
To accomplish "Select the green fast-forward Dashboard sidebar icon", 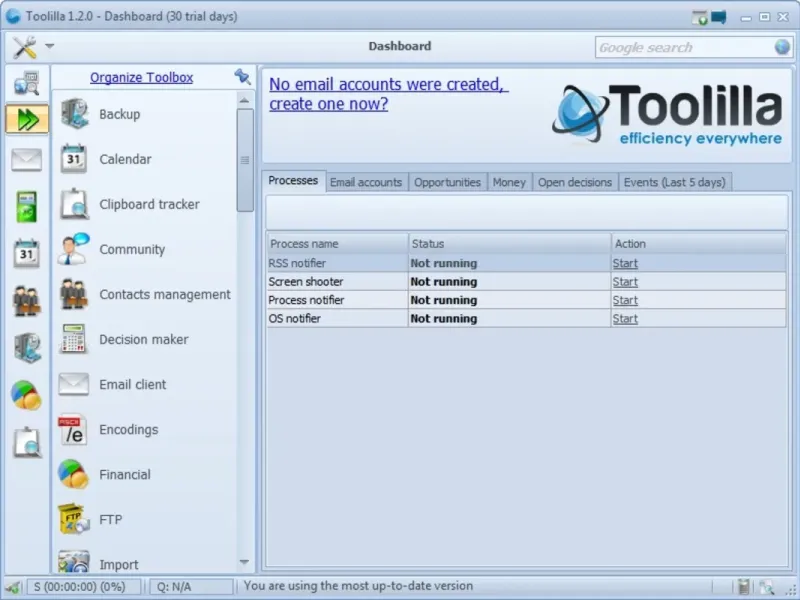I will [27, 119].
